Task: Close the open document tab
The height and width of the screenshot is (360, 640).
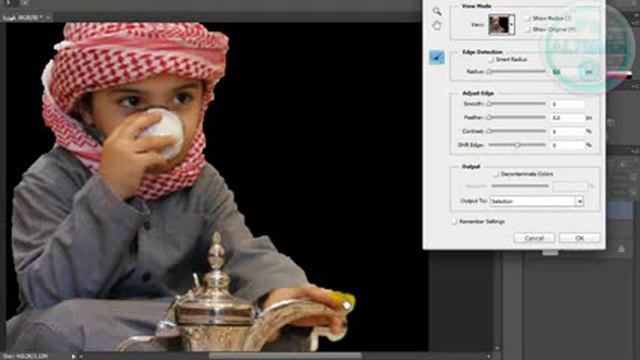Action: pos(48,18)
